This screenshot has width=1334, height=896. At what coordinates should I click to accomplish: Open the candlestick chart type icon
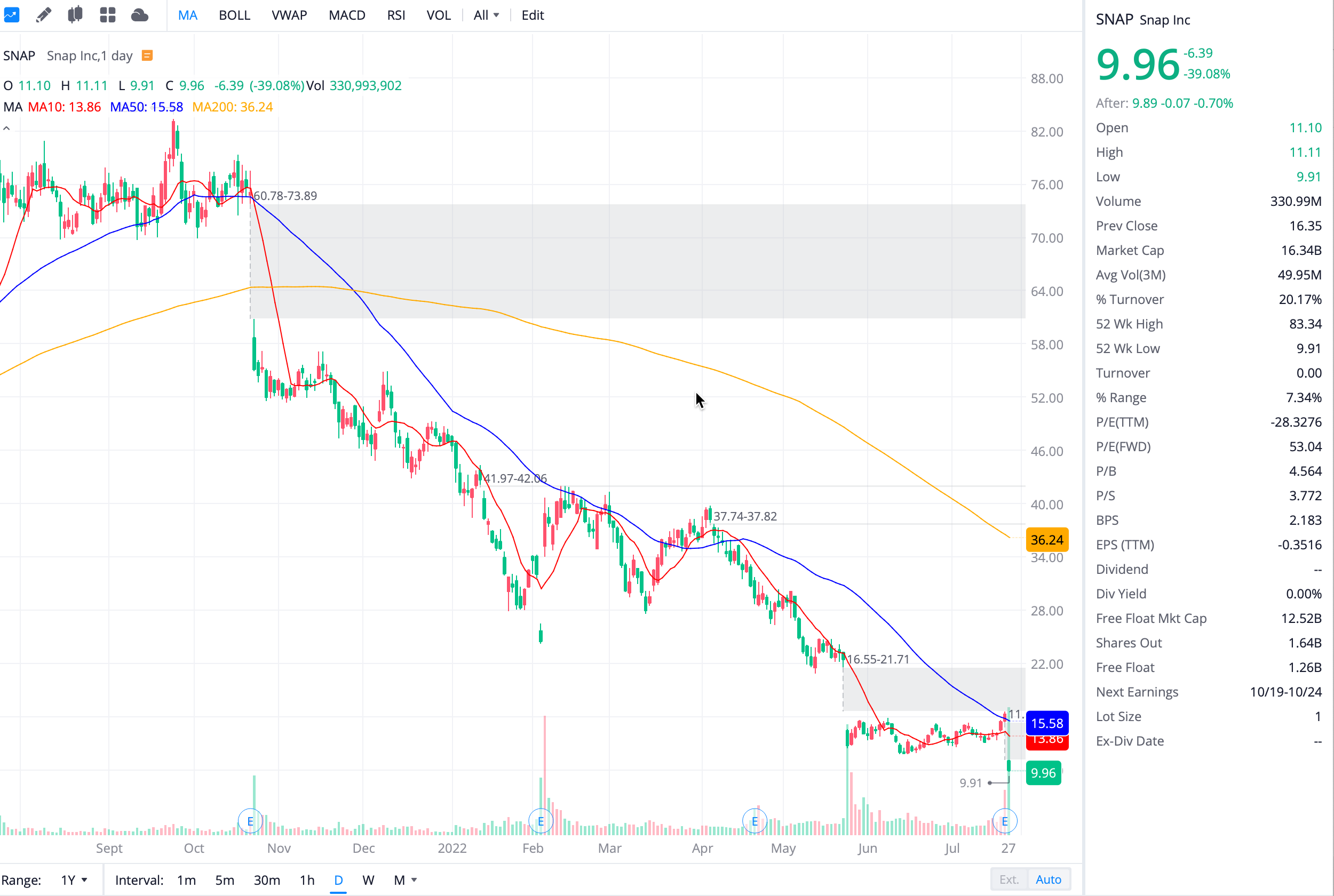[75, 15]
